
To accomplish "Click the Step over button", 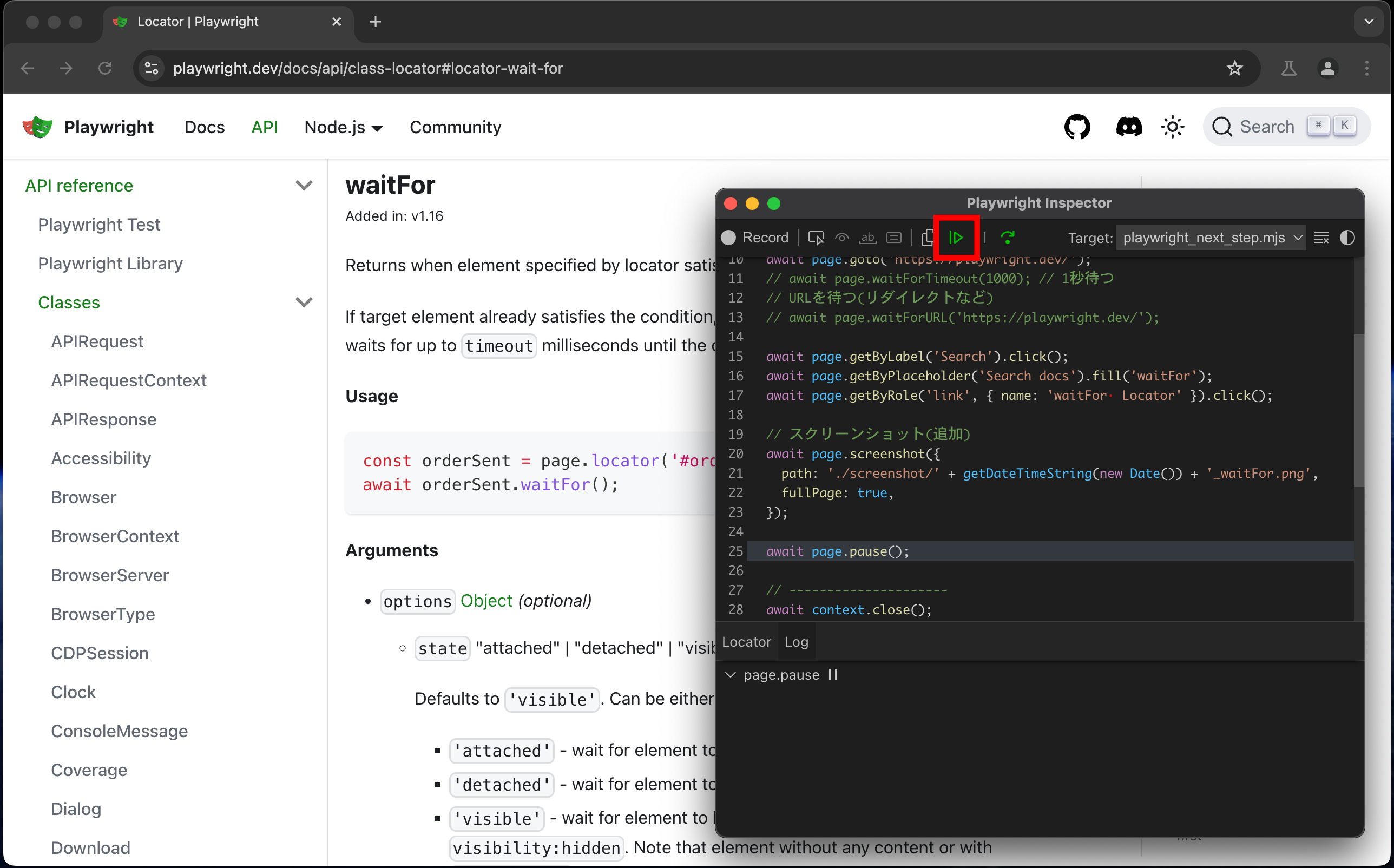I will 1007,238.
